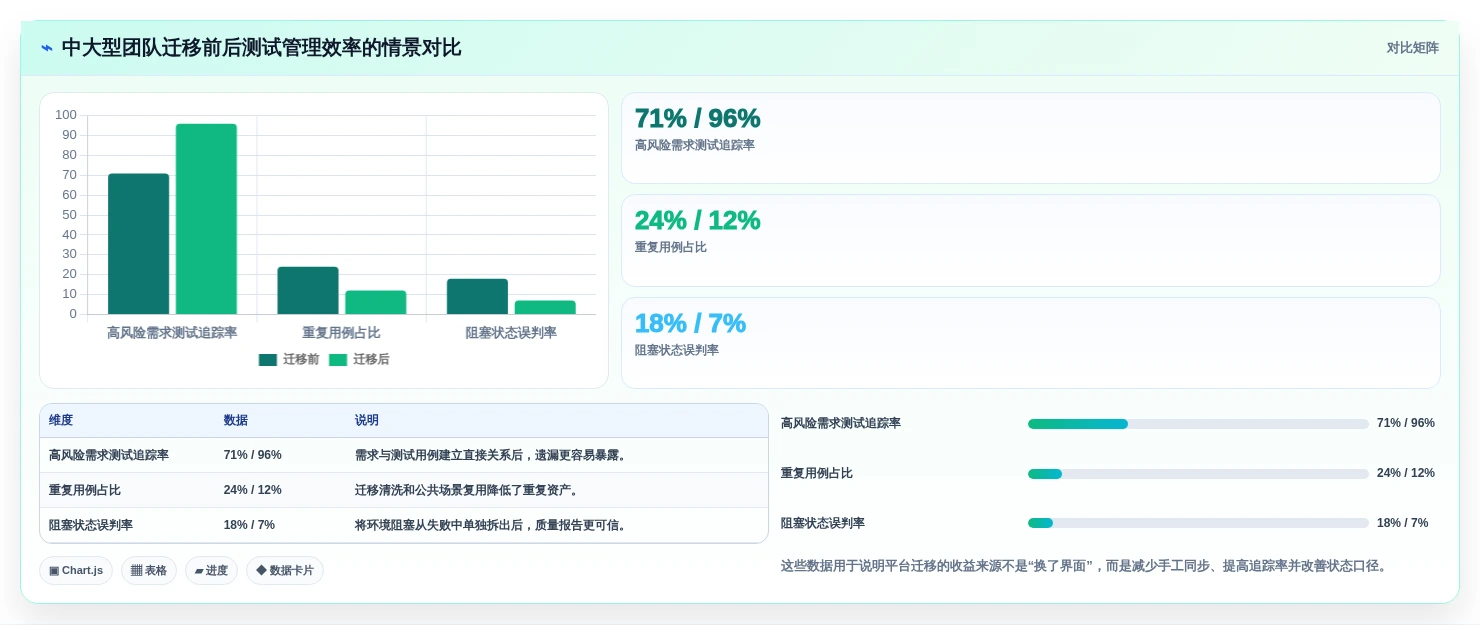This screenshot has height=625, width=1480.
Task: Open the 18% / 7% data card
Action: 1031,343
